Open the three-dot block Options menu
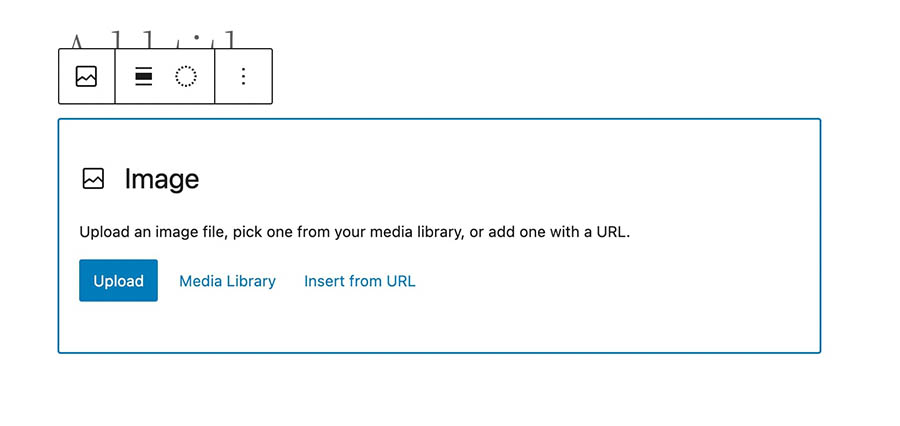900x426 pixels. point(243,76)
